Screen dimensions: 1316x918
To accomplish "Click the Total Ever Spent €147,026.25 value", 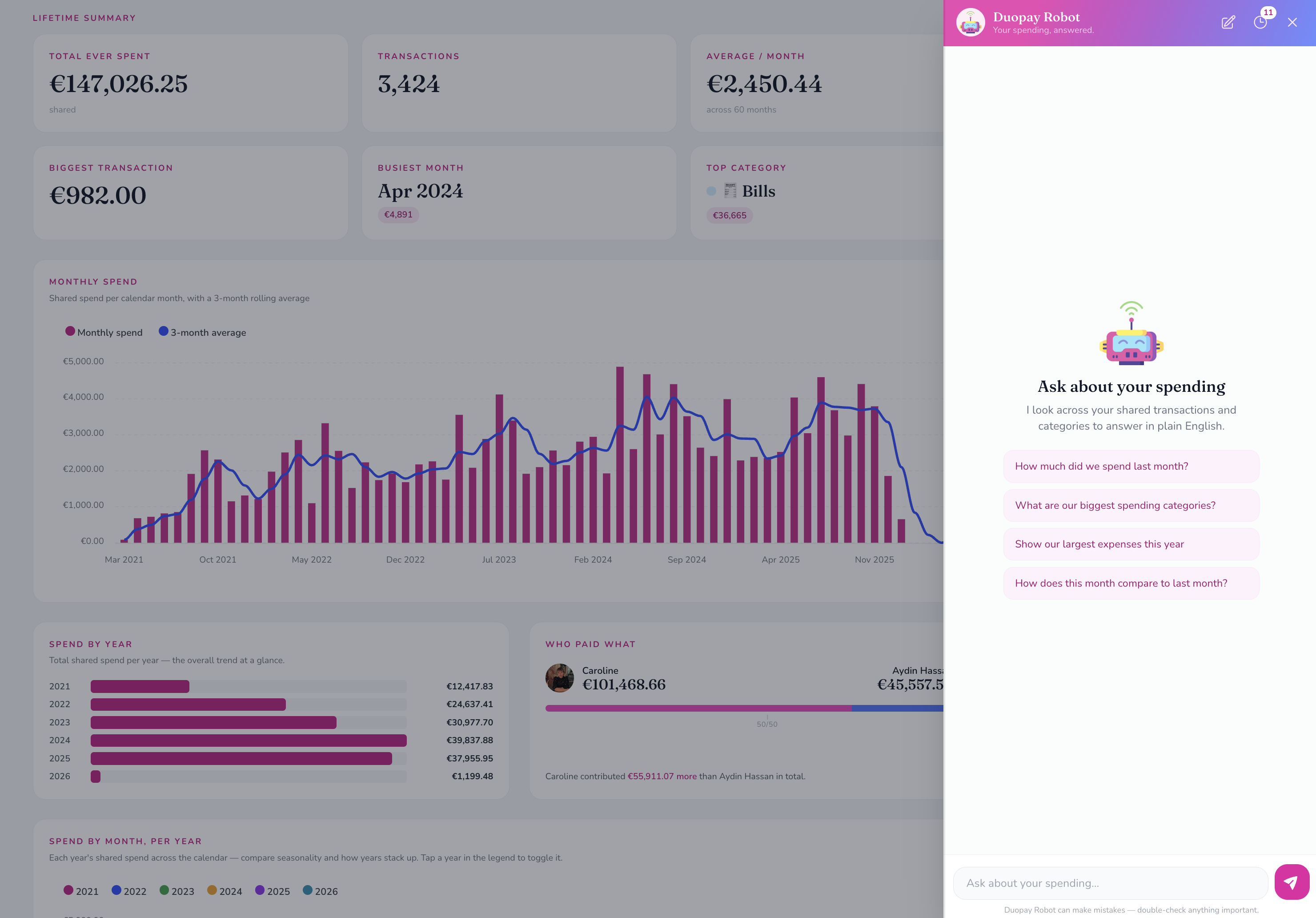I will pyautogui.click(x=119, y=84).
